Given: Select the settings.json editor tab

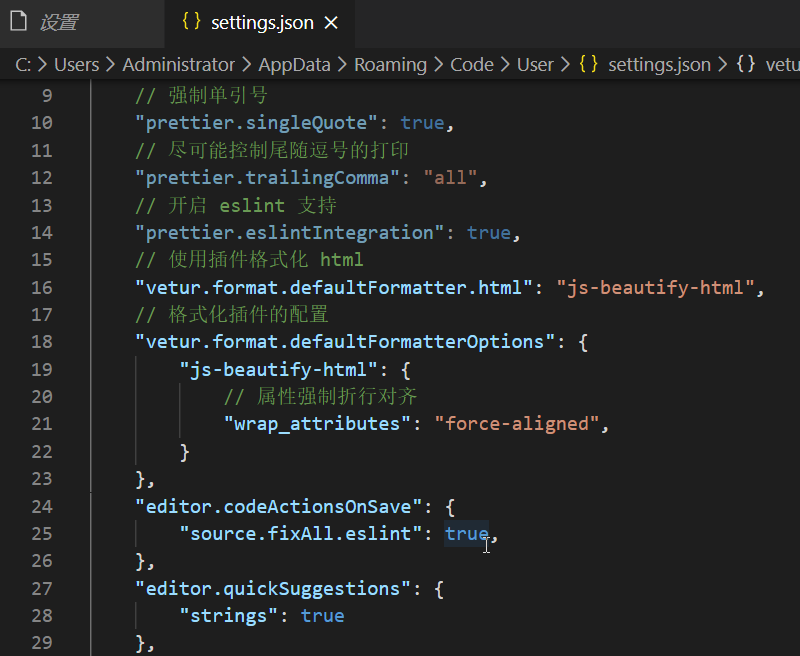Looking at the screenshot, I should click(260, 23).
